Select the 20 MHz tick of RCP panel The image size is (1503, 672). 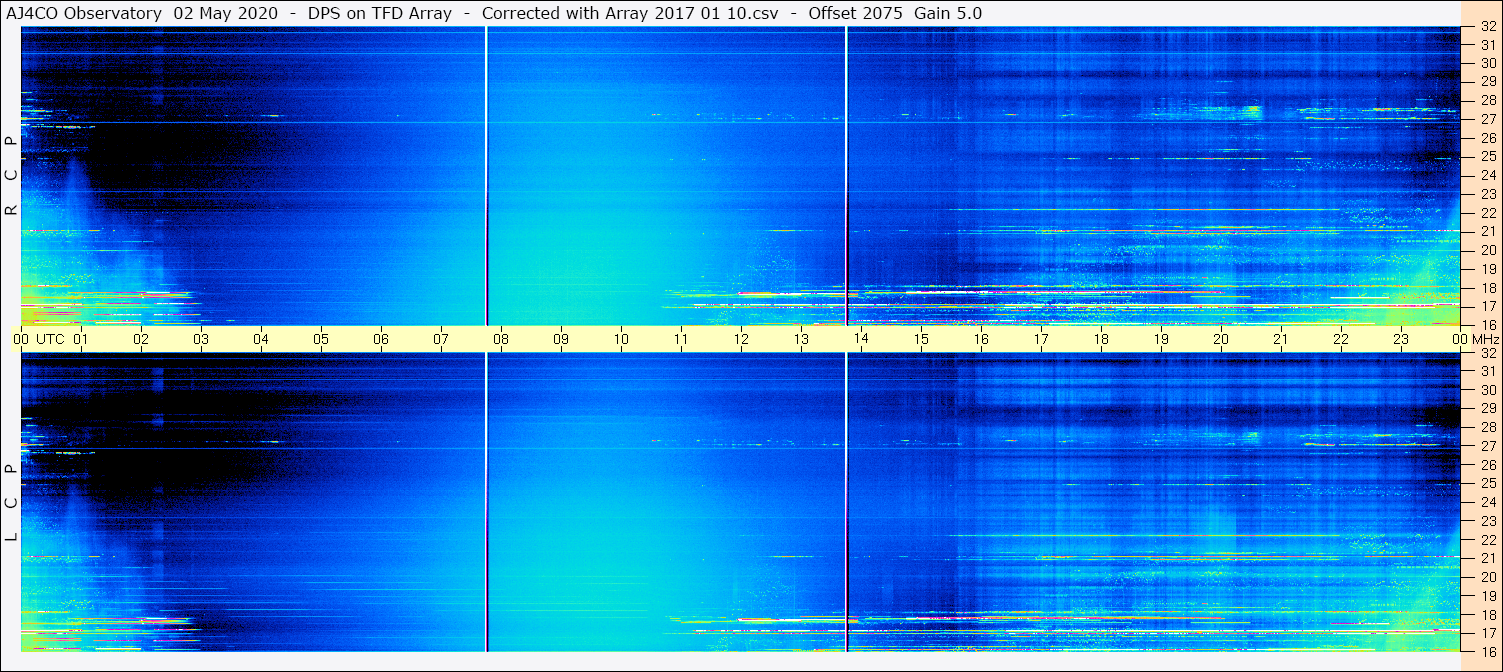coord(1487,250)
